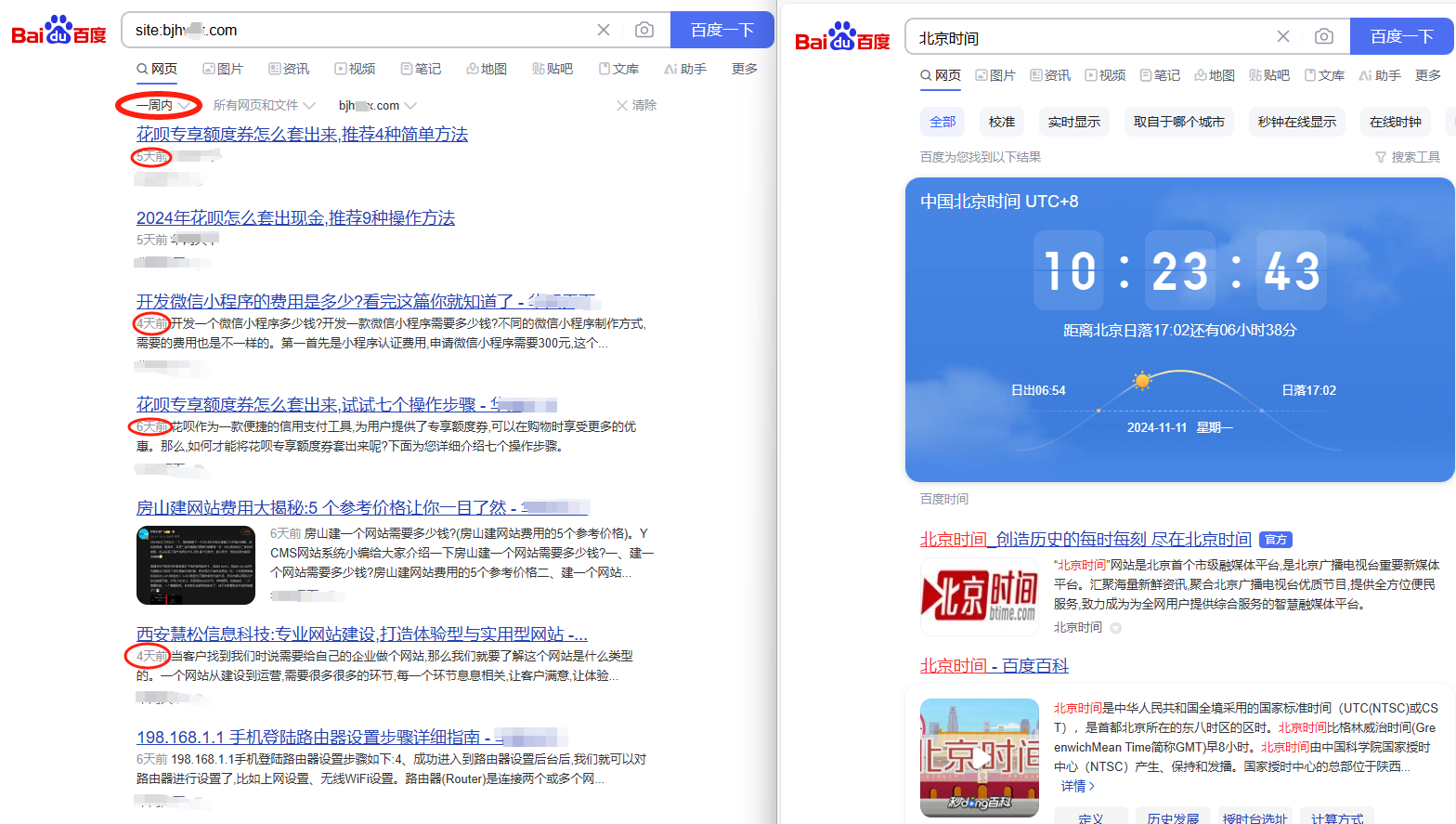Screen dimensions: 1456x824
Task: Open 更多 menu in left window
Action: 745,69
